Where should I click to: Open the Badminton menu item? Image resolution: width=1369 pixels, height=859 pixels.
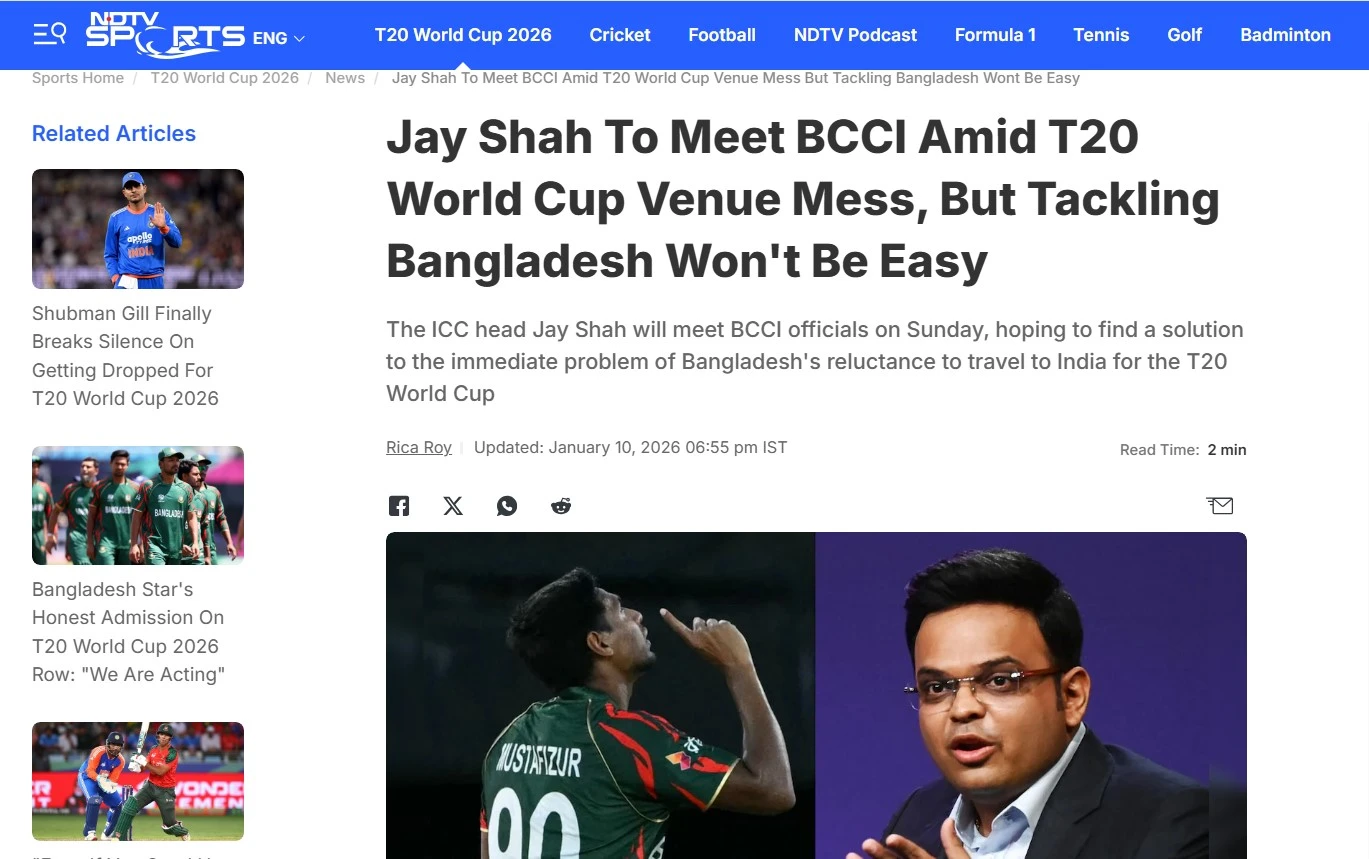coord(1285,35)
